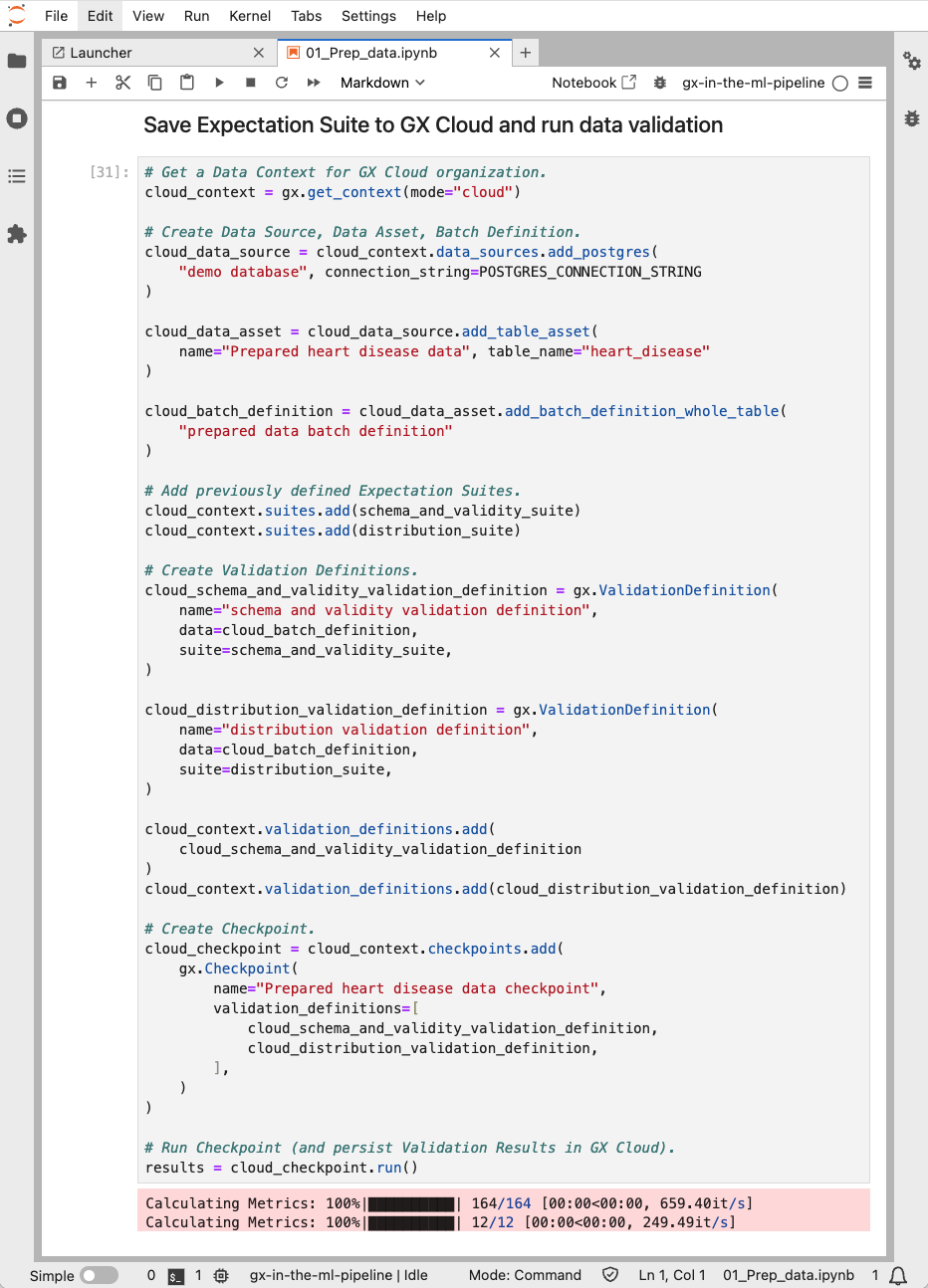Toggle Simple interface mode switch
This screenshot has height=1288, width=928.
coord(99,1275)
